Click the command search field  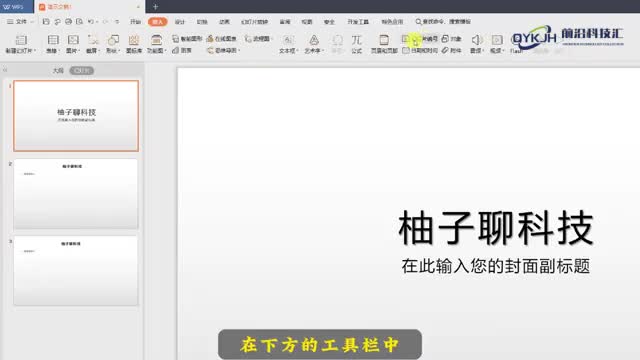tap(443, 22)
